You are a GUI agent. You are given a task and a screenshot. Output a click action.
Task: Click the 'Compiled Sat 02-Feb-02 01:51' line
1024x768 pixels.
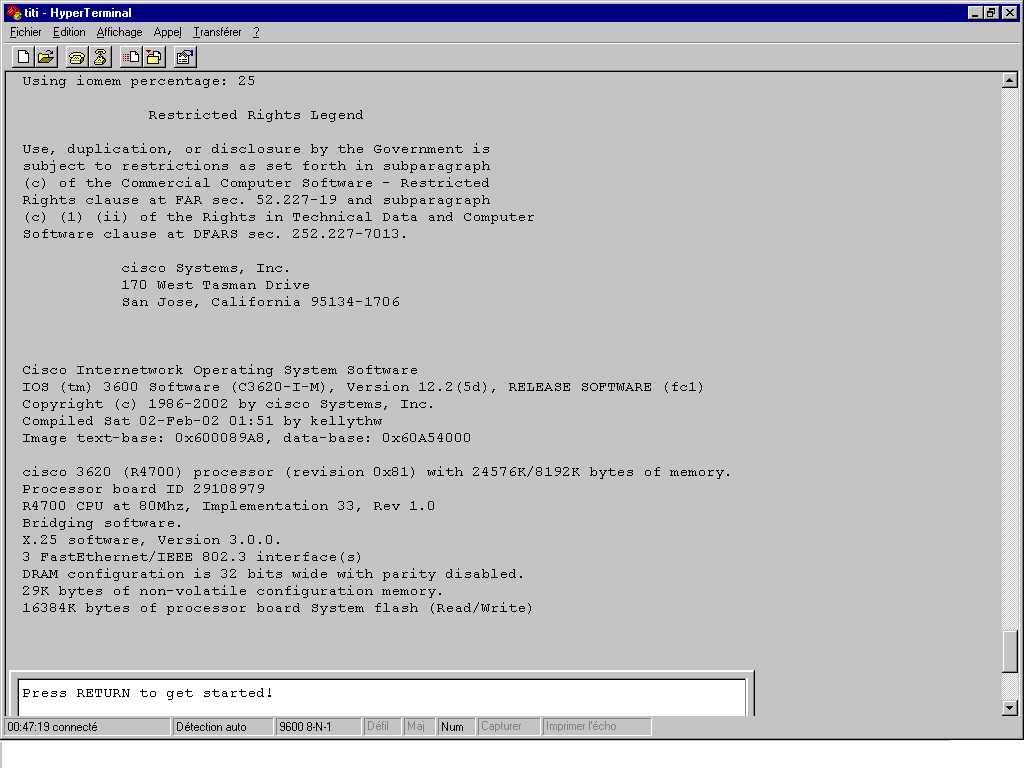coord(202,421)
